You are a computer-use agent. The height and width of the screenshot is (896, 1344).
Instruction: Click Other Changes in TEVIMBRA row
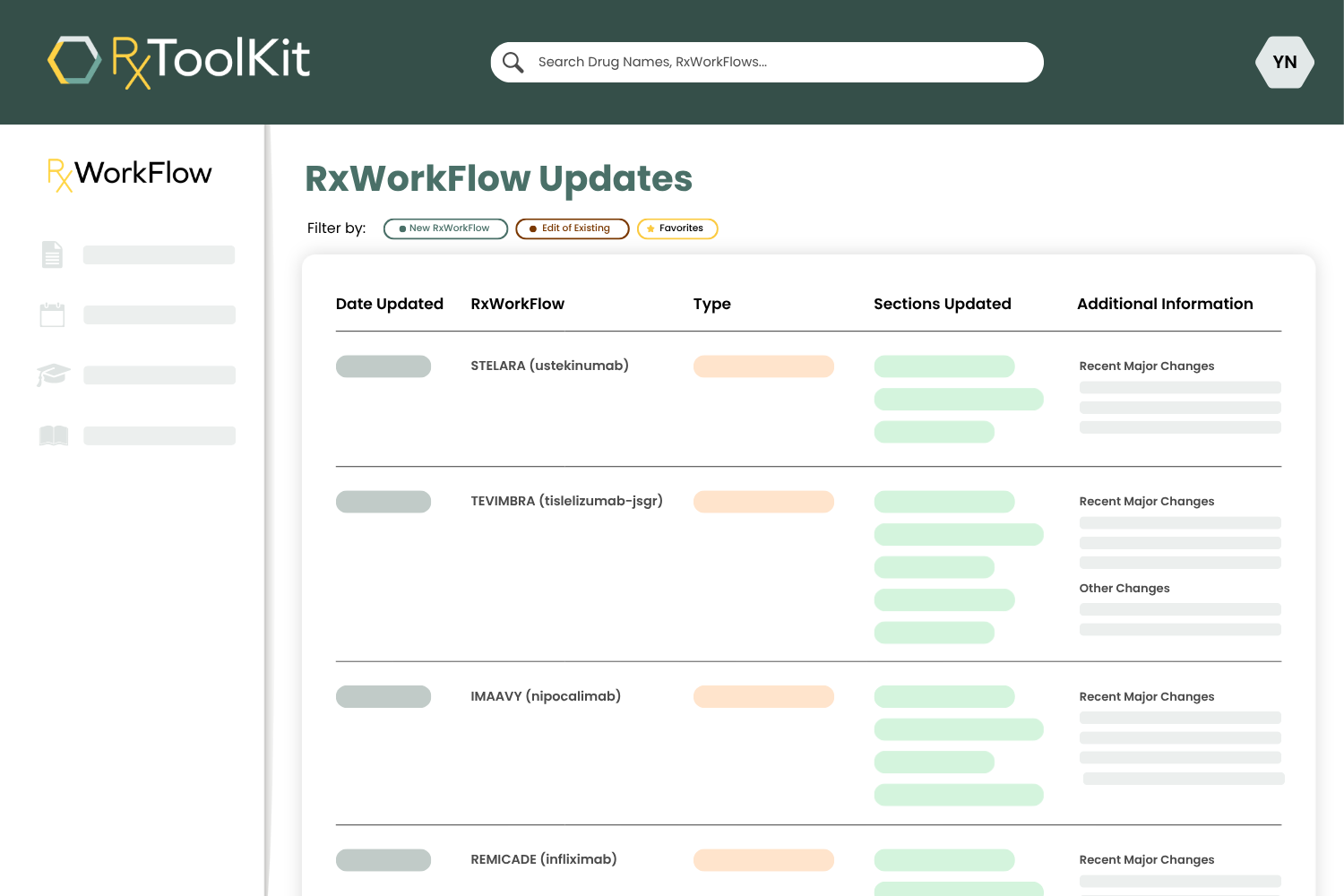pos(1124,588)
